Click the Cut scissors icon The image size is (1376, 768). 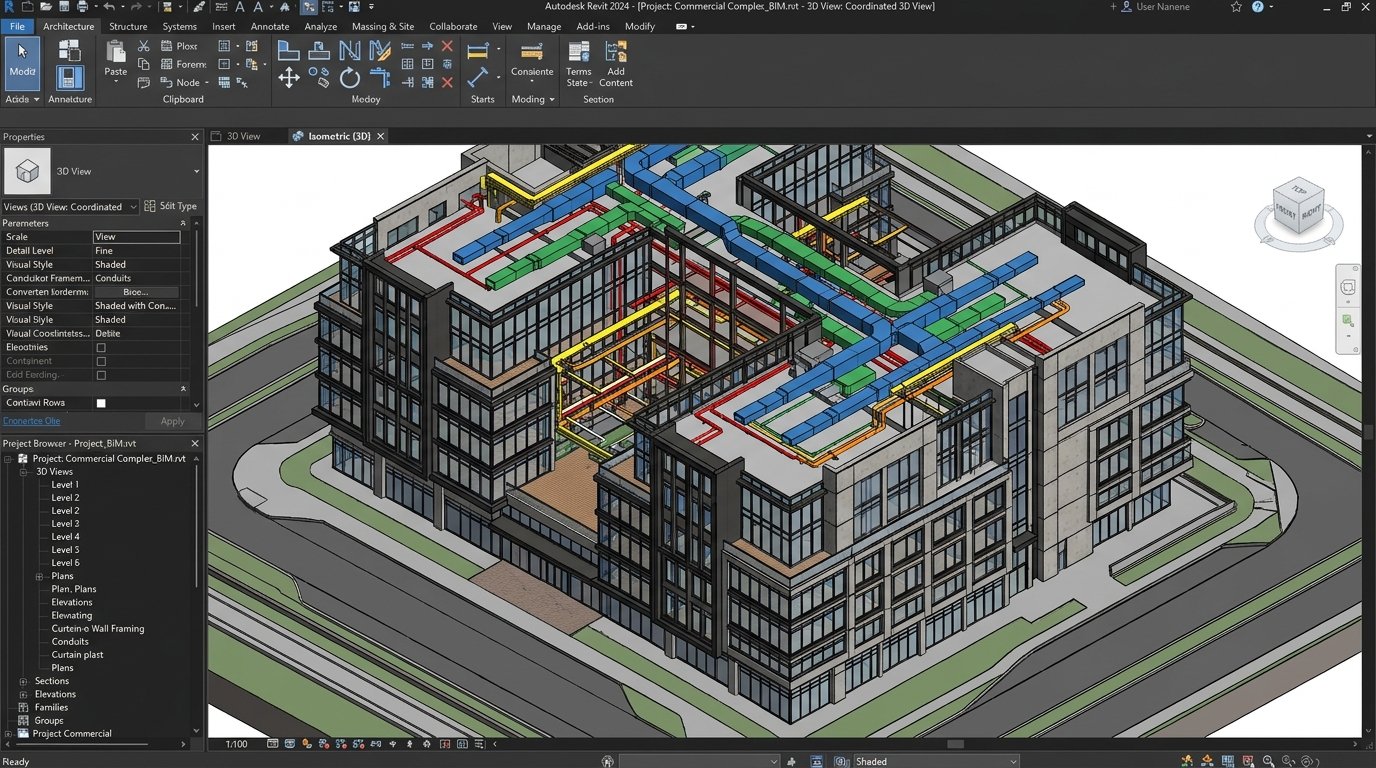coord(144,46)
